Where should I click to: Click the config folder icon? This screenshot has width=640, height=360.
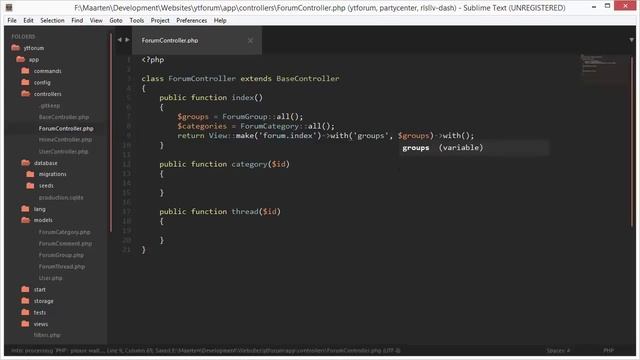click(25, 82)
